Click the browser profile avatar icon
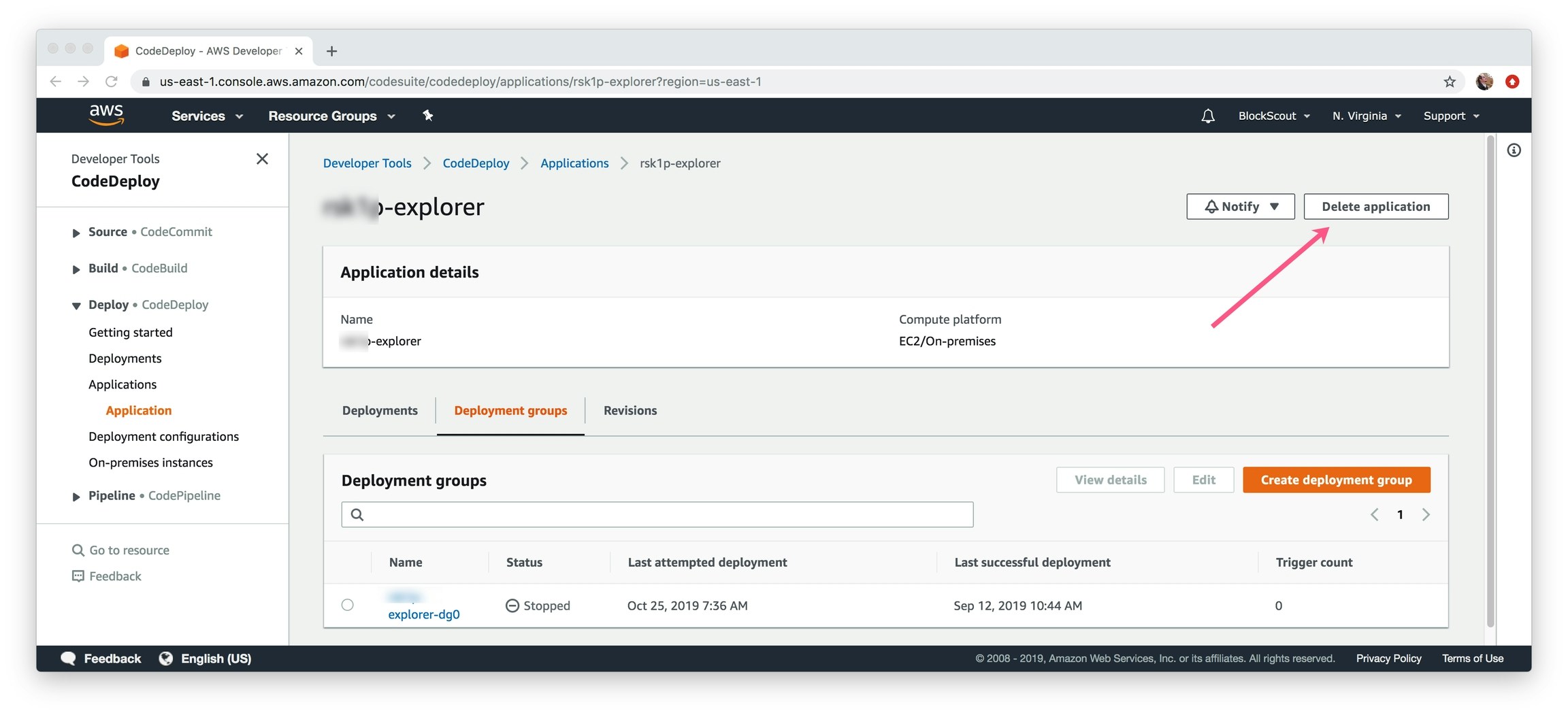The height and width of the screenshot is (715, 1568). [1484, 82]
